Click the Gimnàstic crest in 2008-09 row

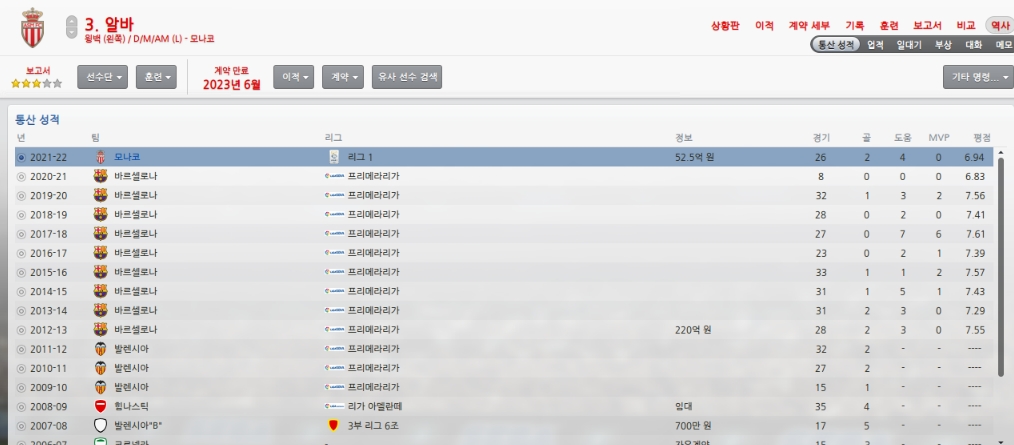(x=100, y=406)
